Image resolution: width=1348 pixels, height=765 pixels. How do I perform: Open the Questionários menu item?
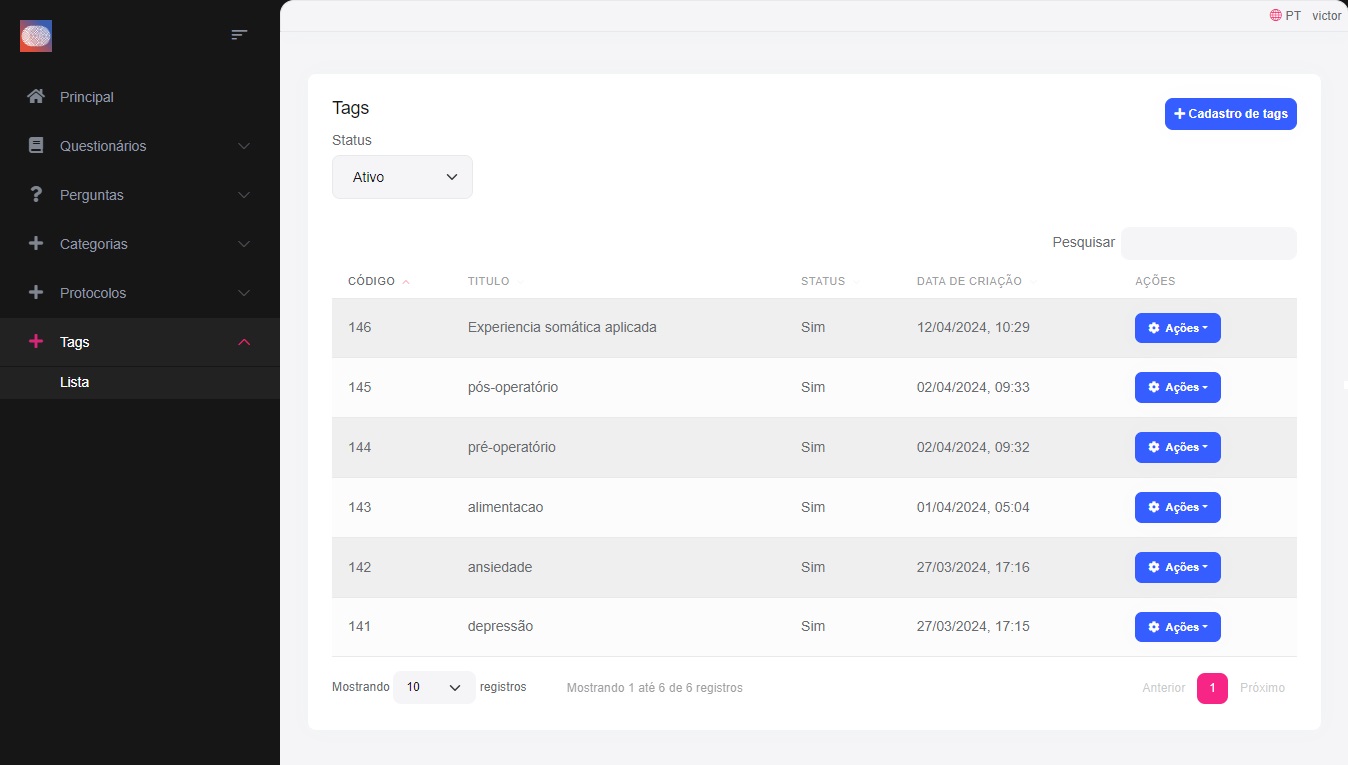point(103,146)
